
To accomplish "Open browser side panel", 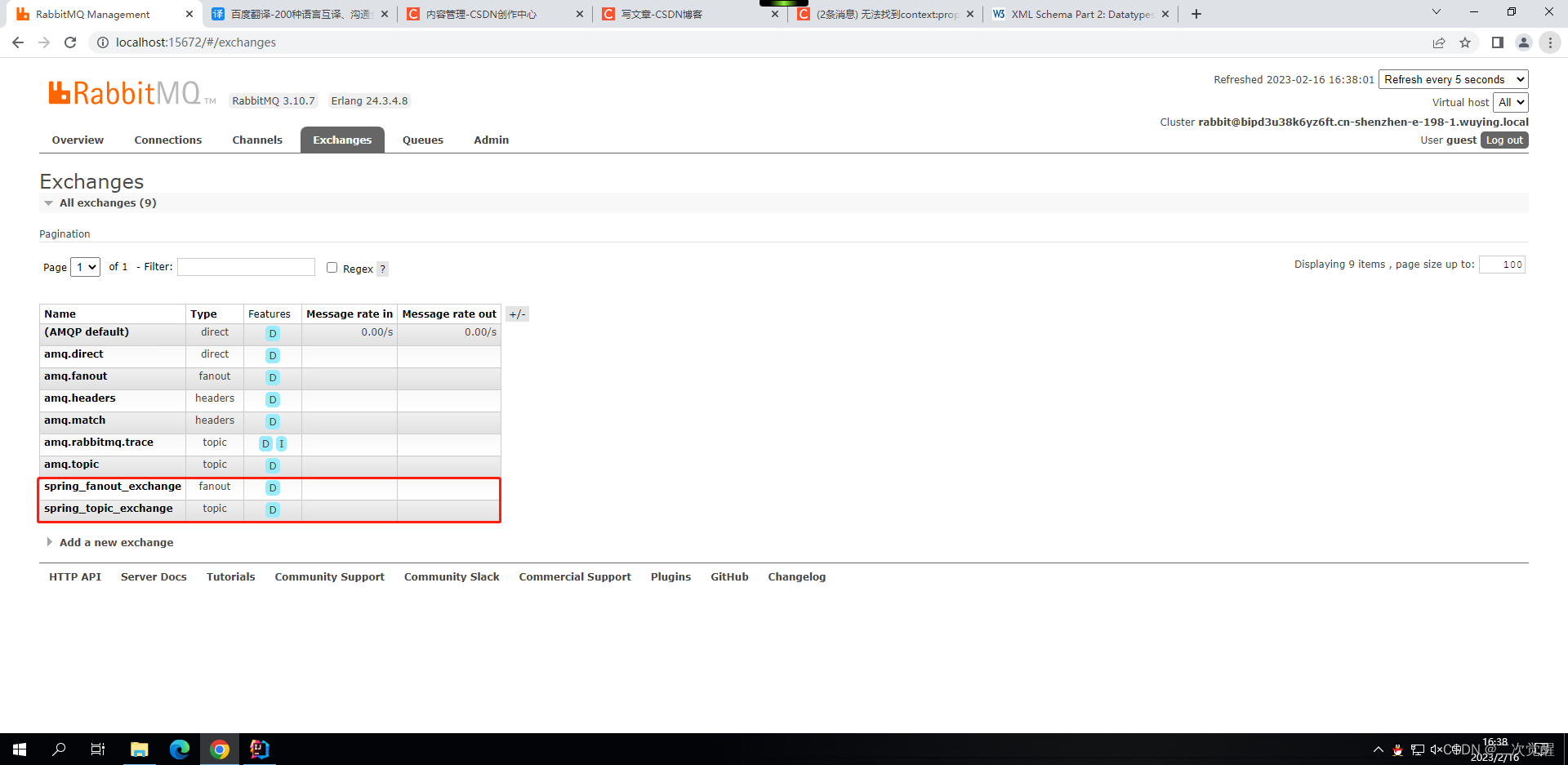I will point(1497,42).
